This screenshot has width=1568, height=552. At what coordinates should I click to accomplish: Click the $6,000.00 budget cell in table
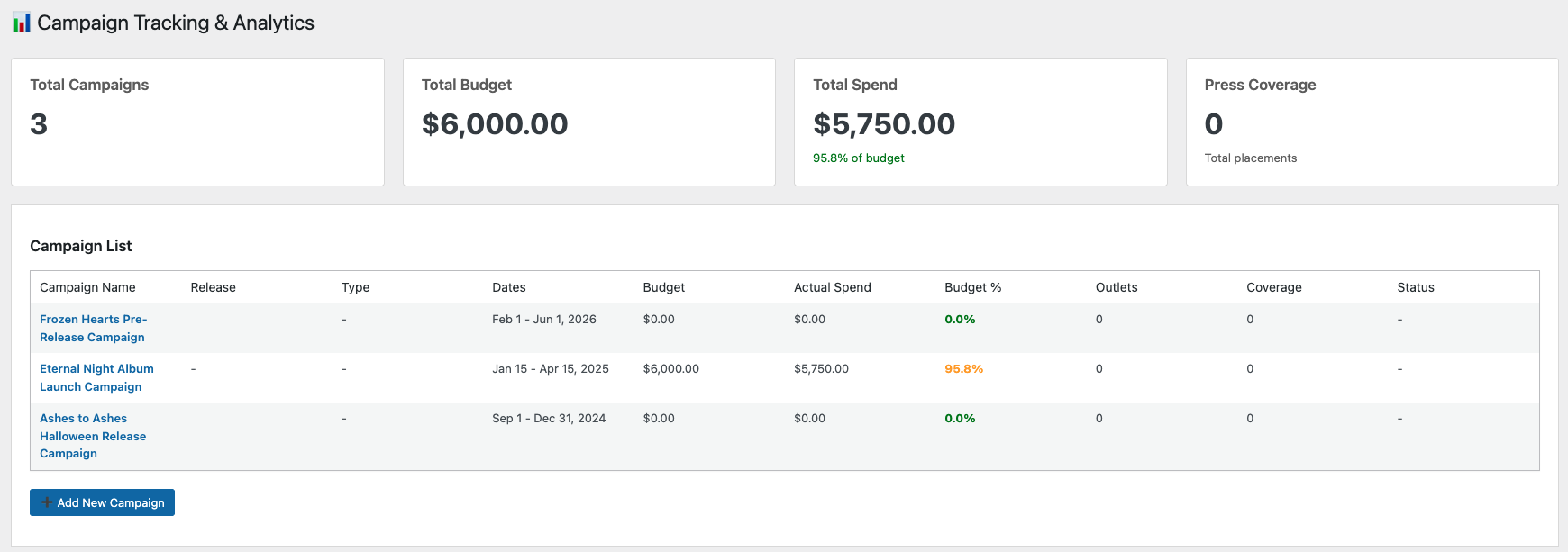(x=670, y=369)
